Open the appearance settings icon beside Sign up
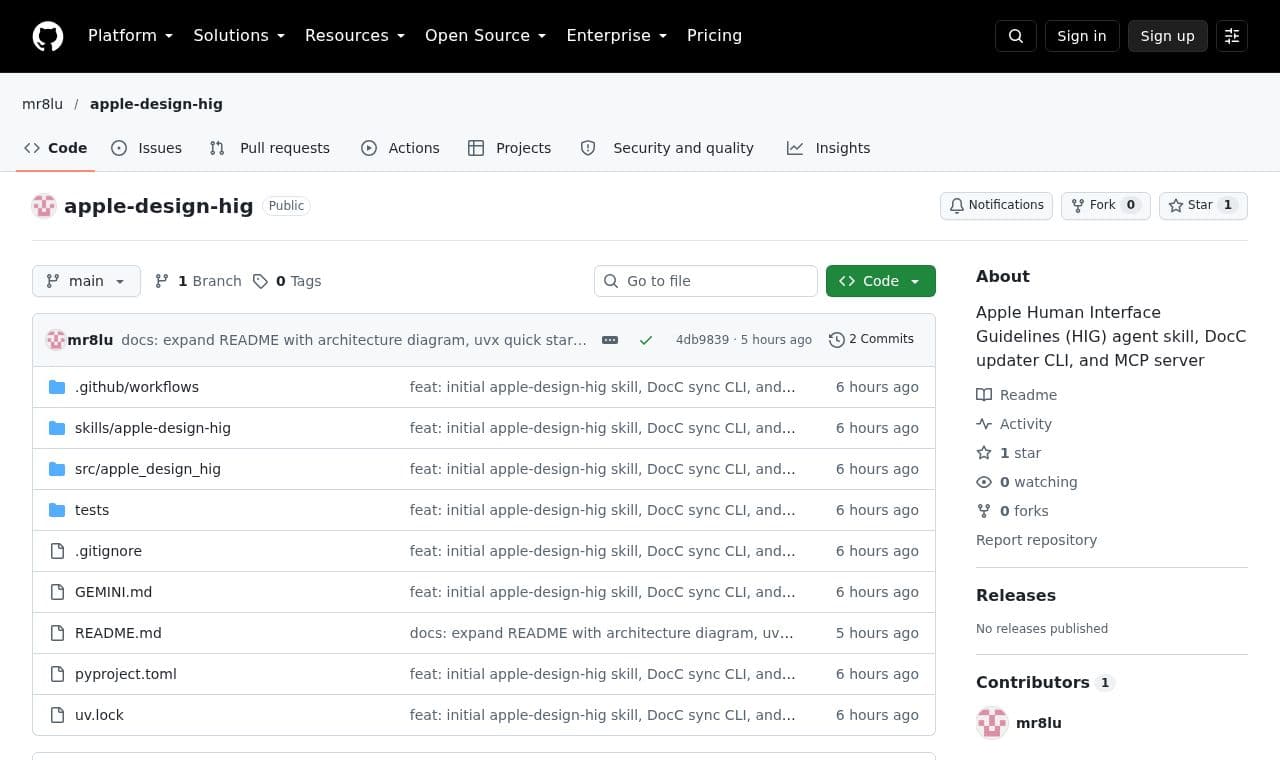The image size is (1280, 760). click(x=1232, y=36)
